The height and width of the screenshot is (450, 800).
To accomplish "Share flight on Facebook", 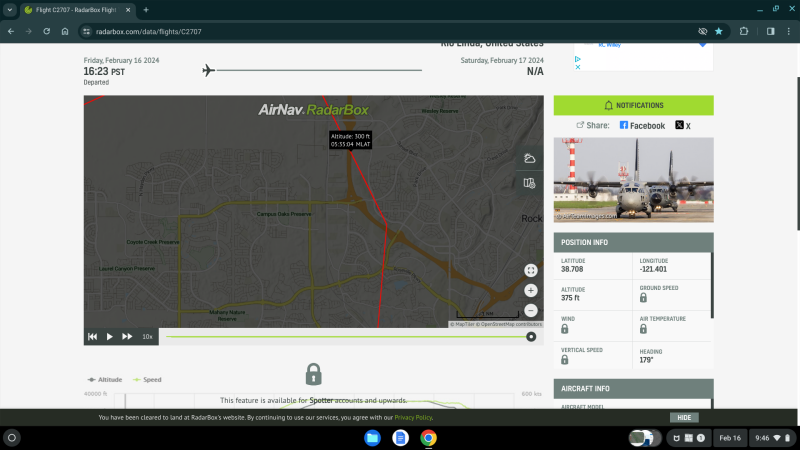I will [642, 126].
